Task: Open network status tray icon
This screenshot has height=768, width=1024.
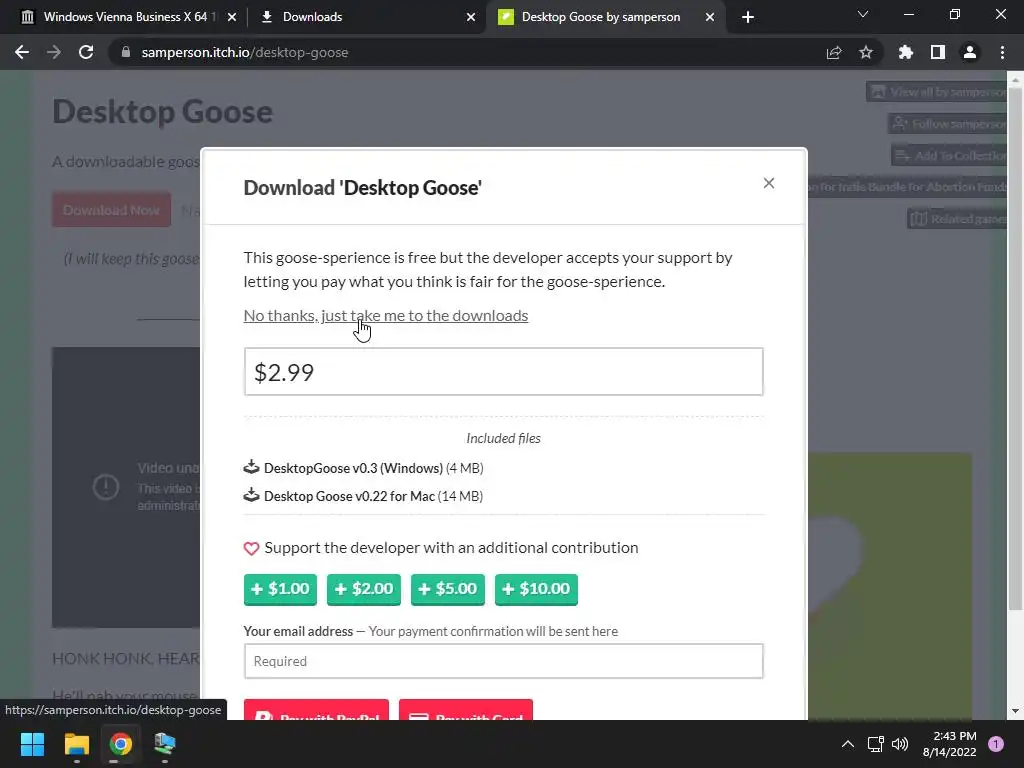Action: click(875, 744)
